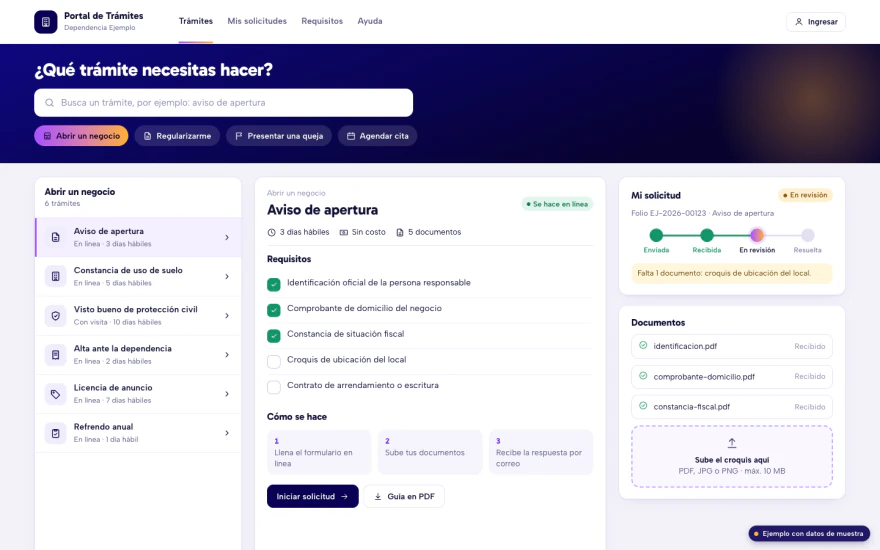Expand Constancia de uso de suelo chevron
This screenshot has height=550, width=880.
click(227, 276)
